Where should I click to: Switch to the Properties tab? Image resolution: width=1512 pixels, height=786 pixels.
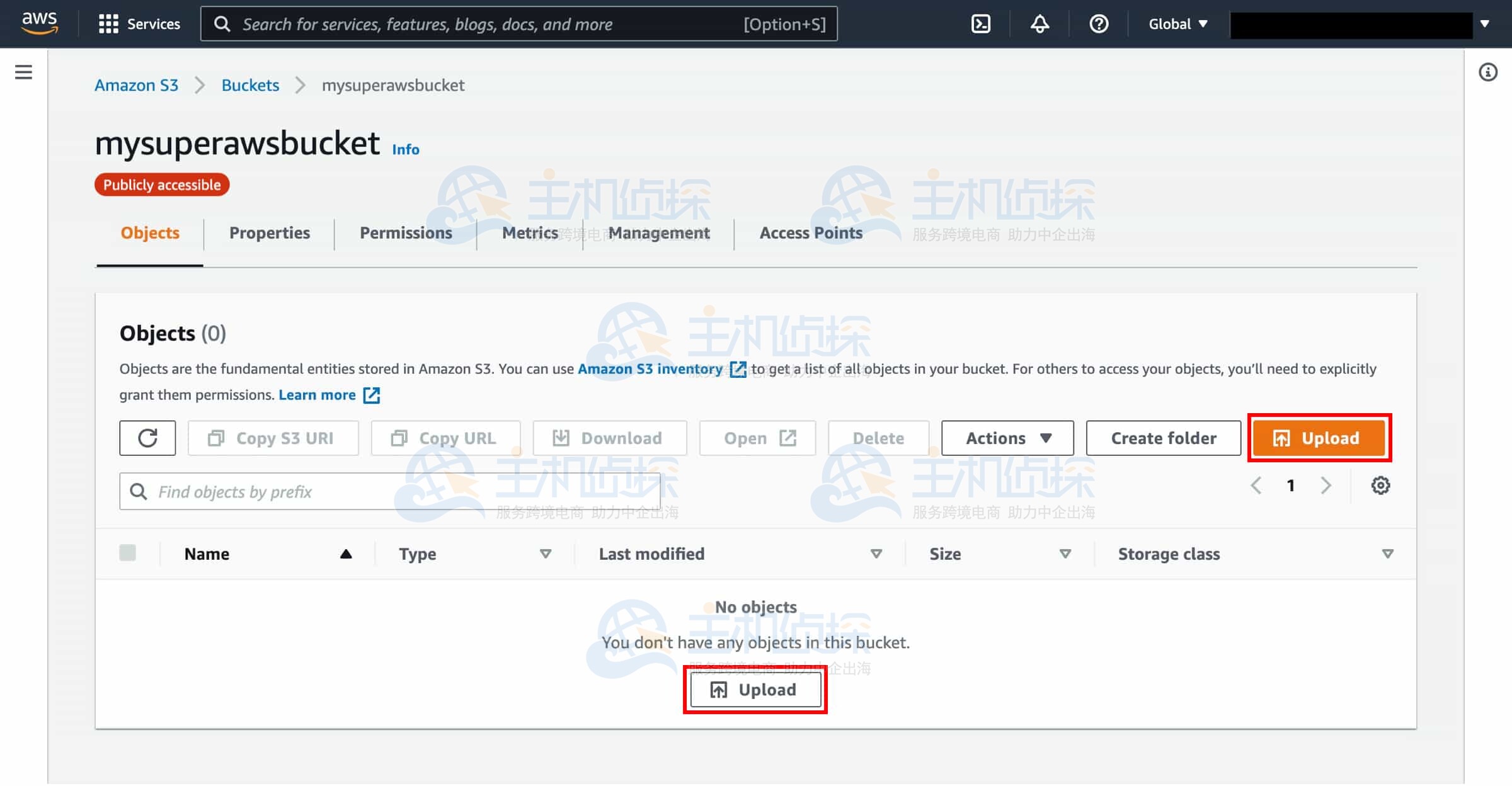270,233
